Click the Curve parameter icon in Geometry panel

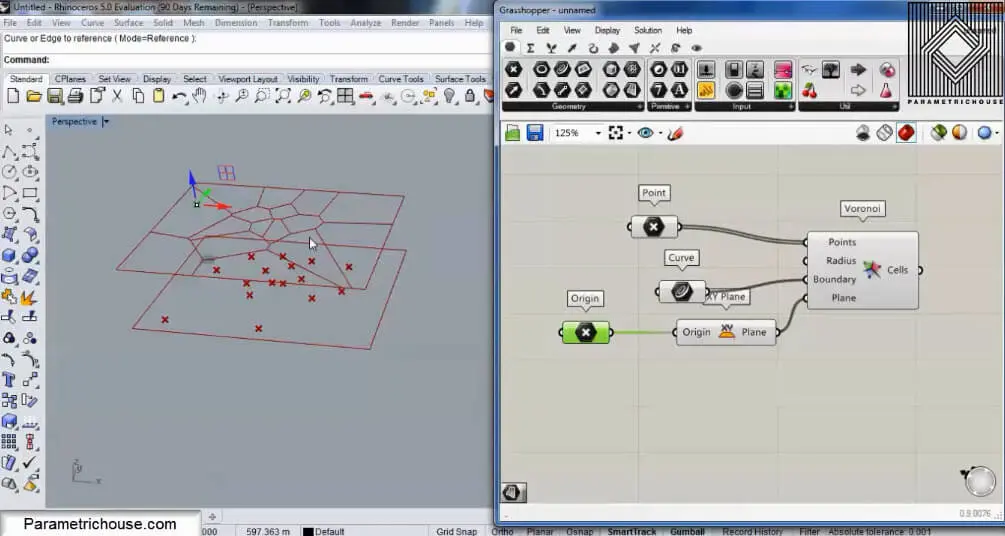pyautogui.click(x=562, y=69)
